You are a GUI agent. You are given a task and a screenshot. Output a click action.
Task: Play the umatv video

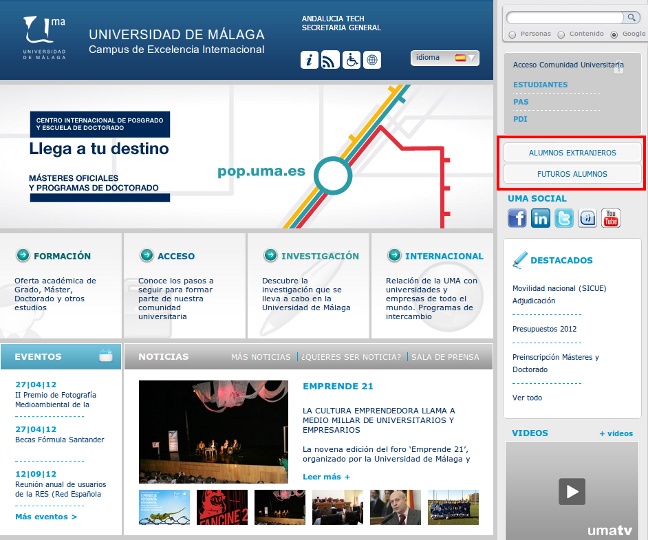pyautogui.click(x=572, y=491)
